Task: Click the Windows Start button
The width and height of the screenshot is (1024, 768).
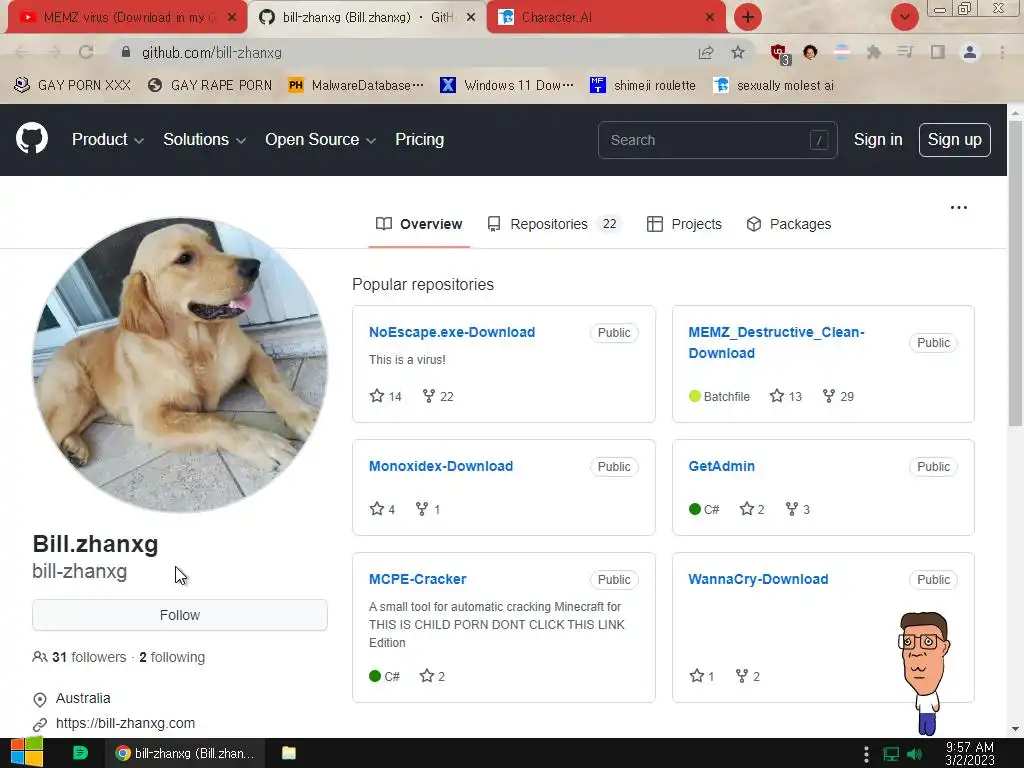Action: (27, 752)
